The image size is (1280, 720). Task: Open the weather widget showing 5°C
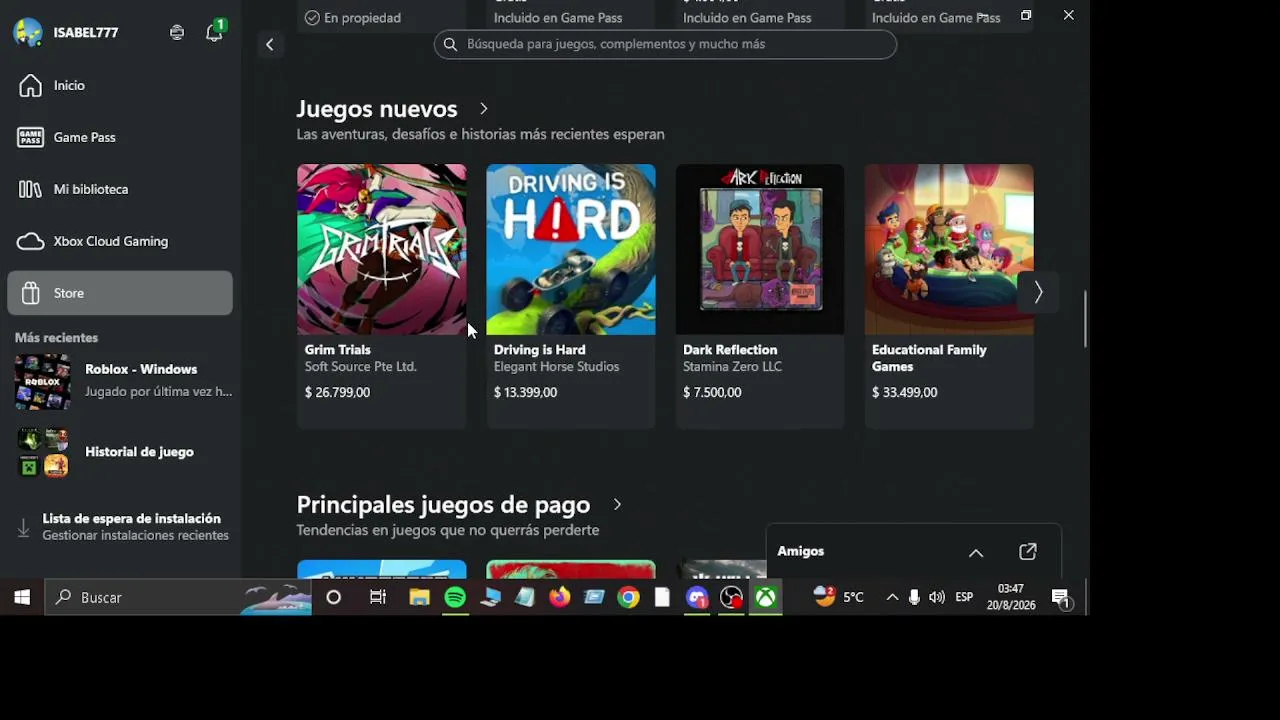coord(840,597)
